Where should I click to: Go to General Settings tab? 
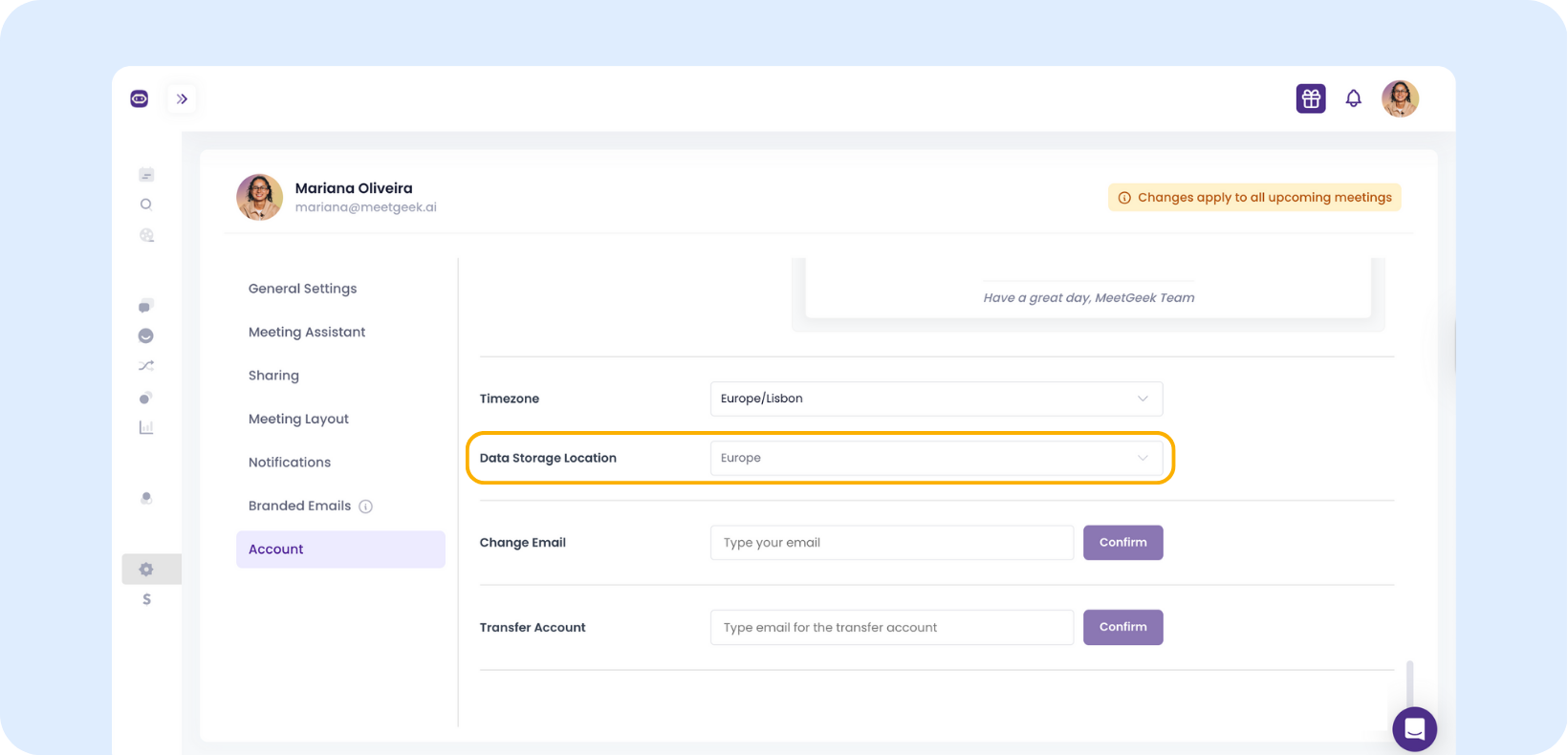(x=302, y=289)
